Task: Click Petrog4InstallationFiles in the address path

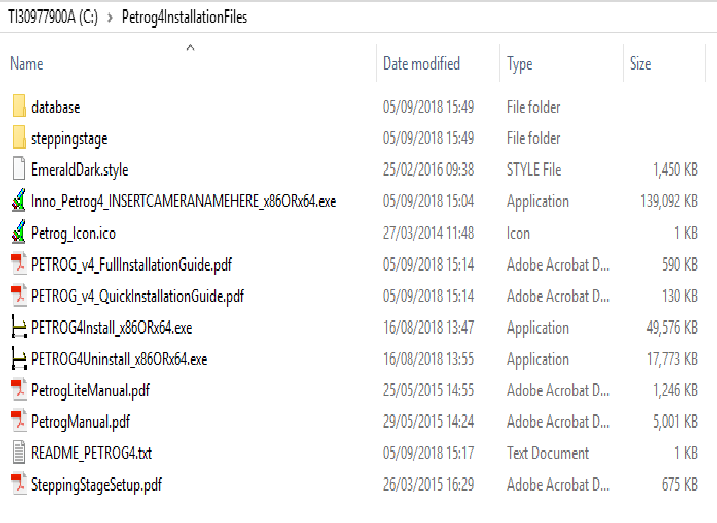Action: click(184, 17)
